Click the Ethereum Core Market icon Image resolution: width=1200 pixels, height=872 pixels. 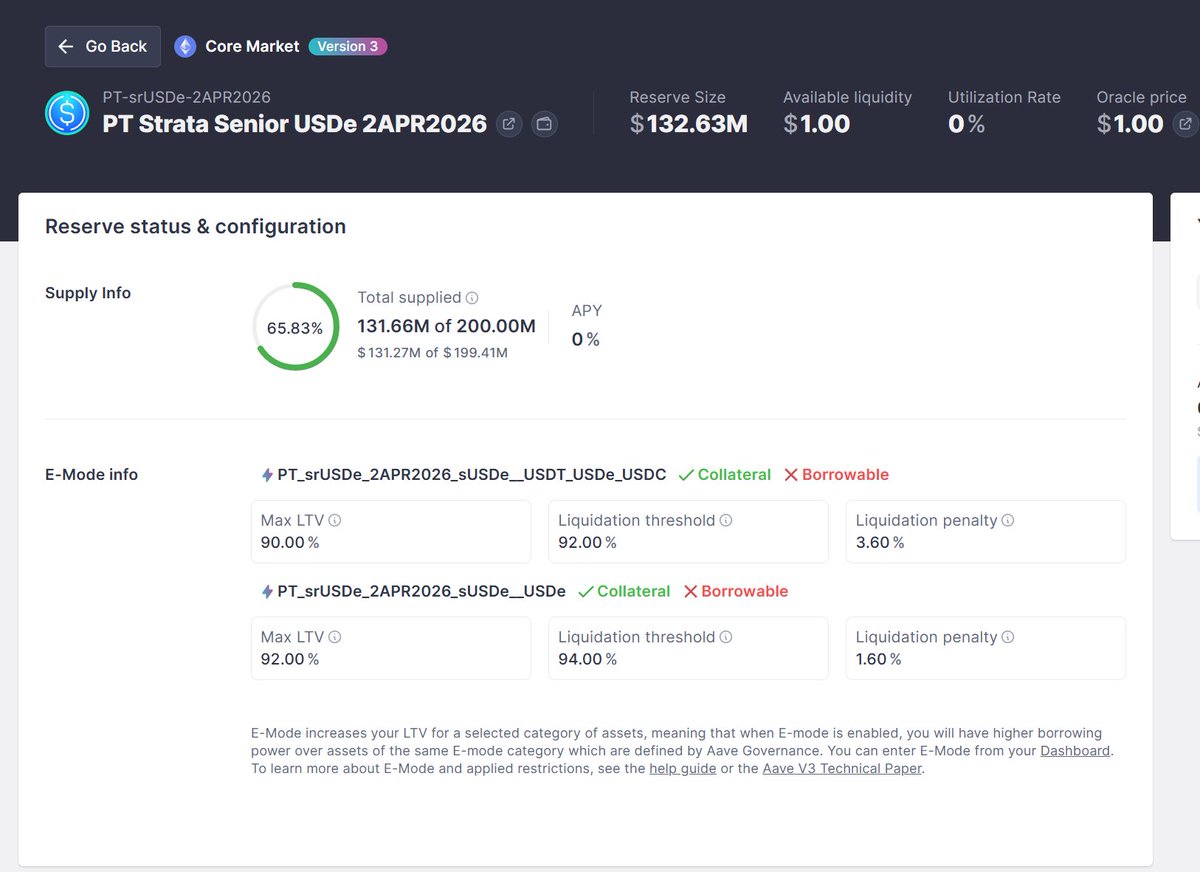[x=185, y=46]
